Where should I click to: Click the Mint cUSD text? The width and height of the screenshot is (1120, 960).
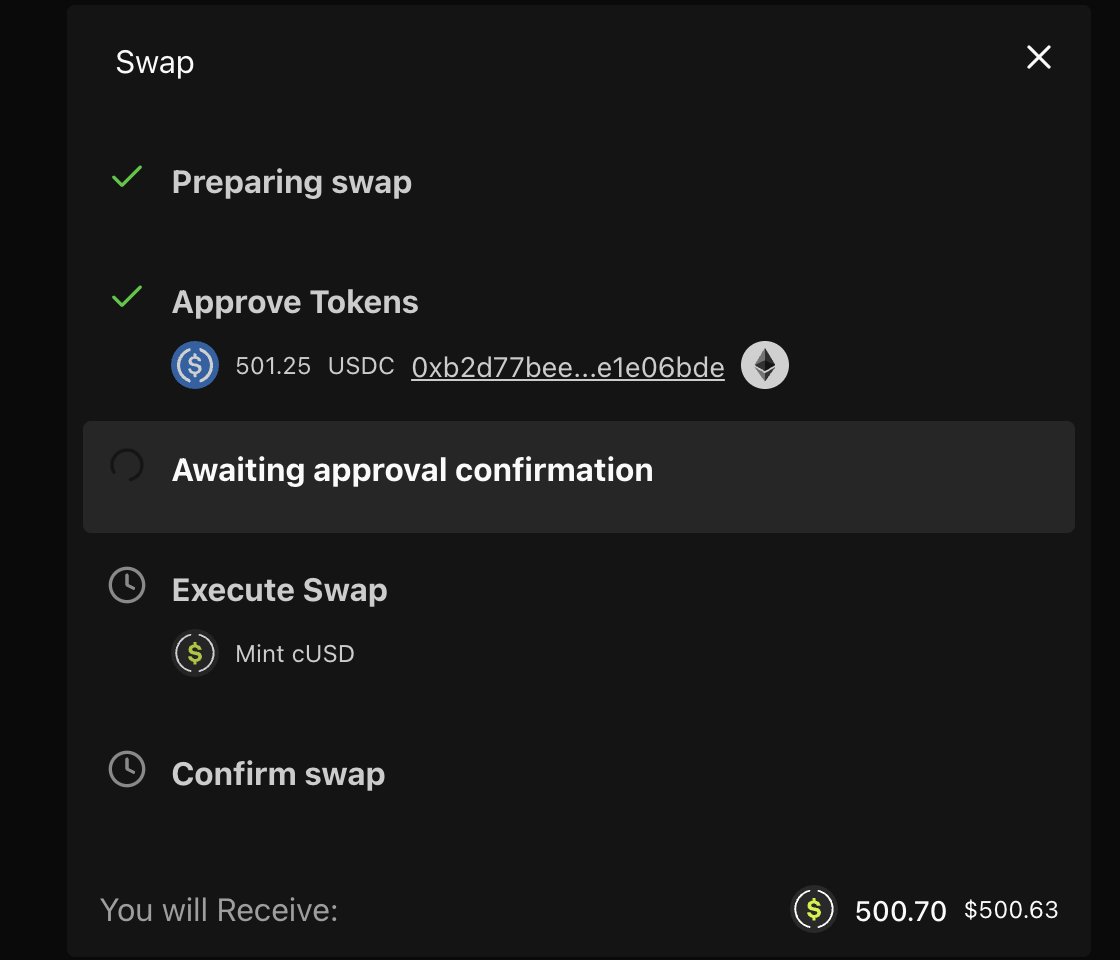point(295,654)
